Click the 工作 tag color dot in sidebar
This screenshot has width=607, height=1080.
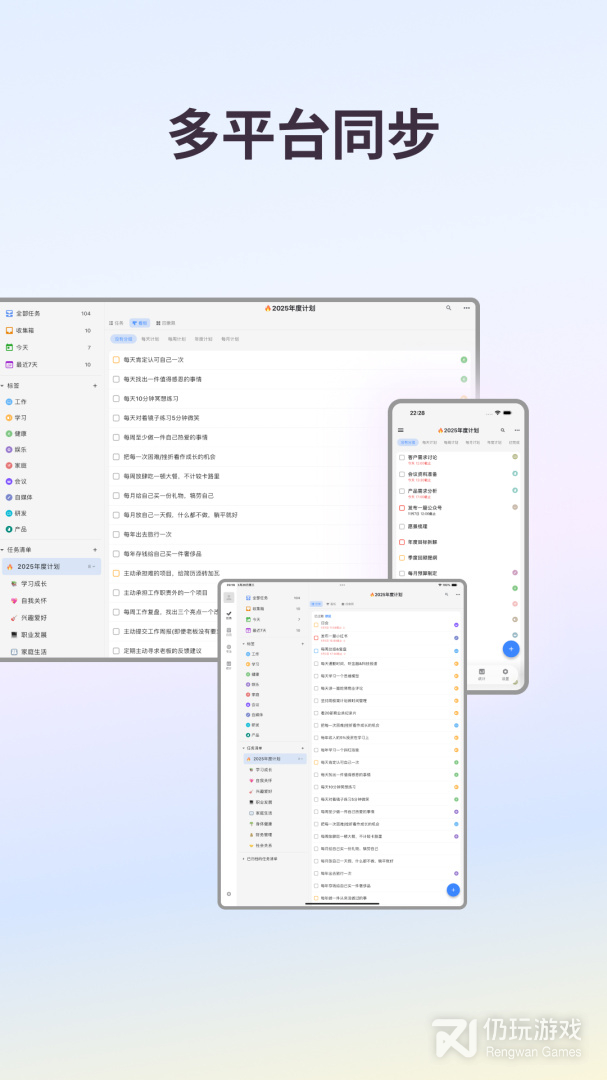point(9,401)
